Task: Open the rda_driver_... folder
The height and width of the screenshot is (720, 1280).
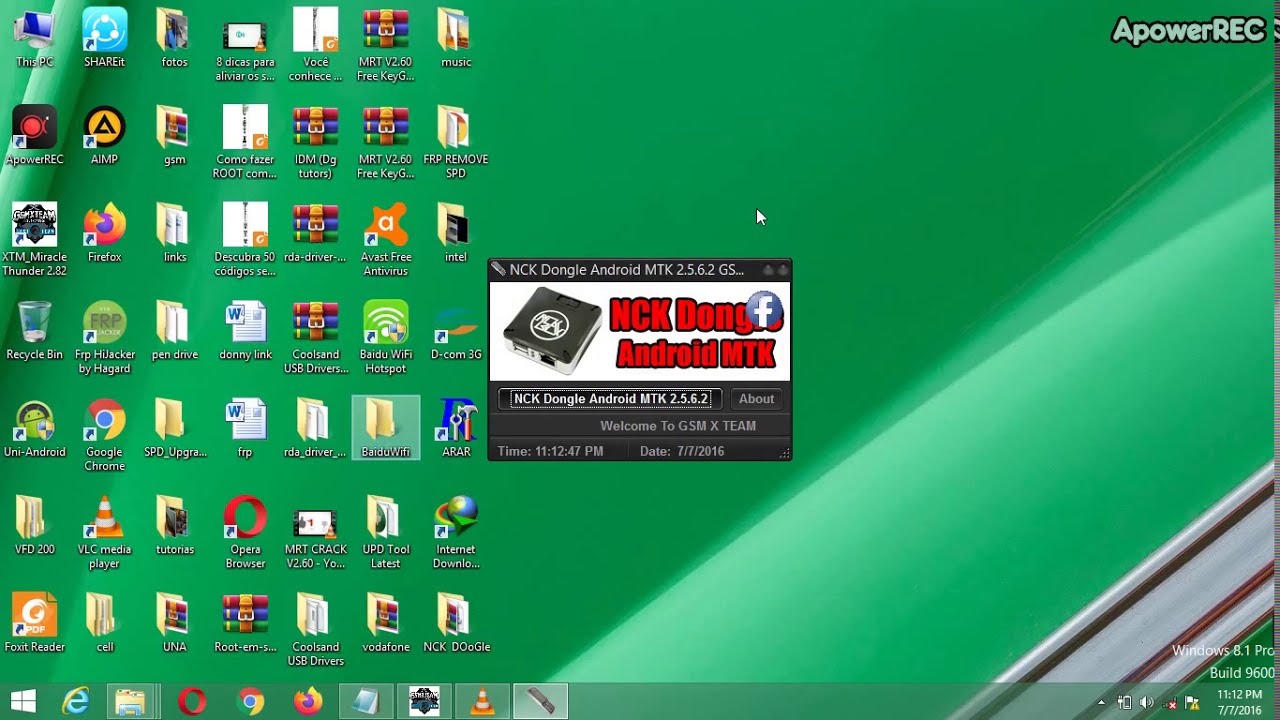Action: [315, 428]
